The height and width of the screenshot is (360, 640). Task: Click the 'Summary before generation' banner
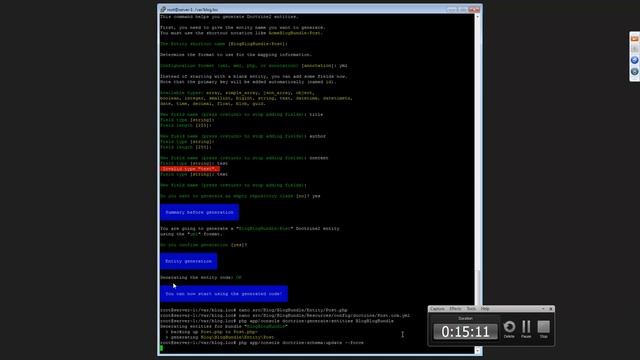[x=199, y=212]
